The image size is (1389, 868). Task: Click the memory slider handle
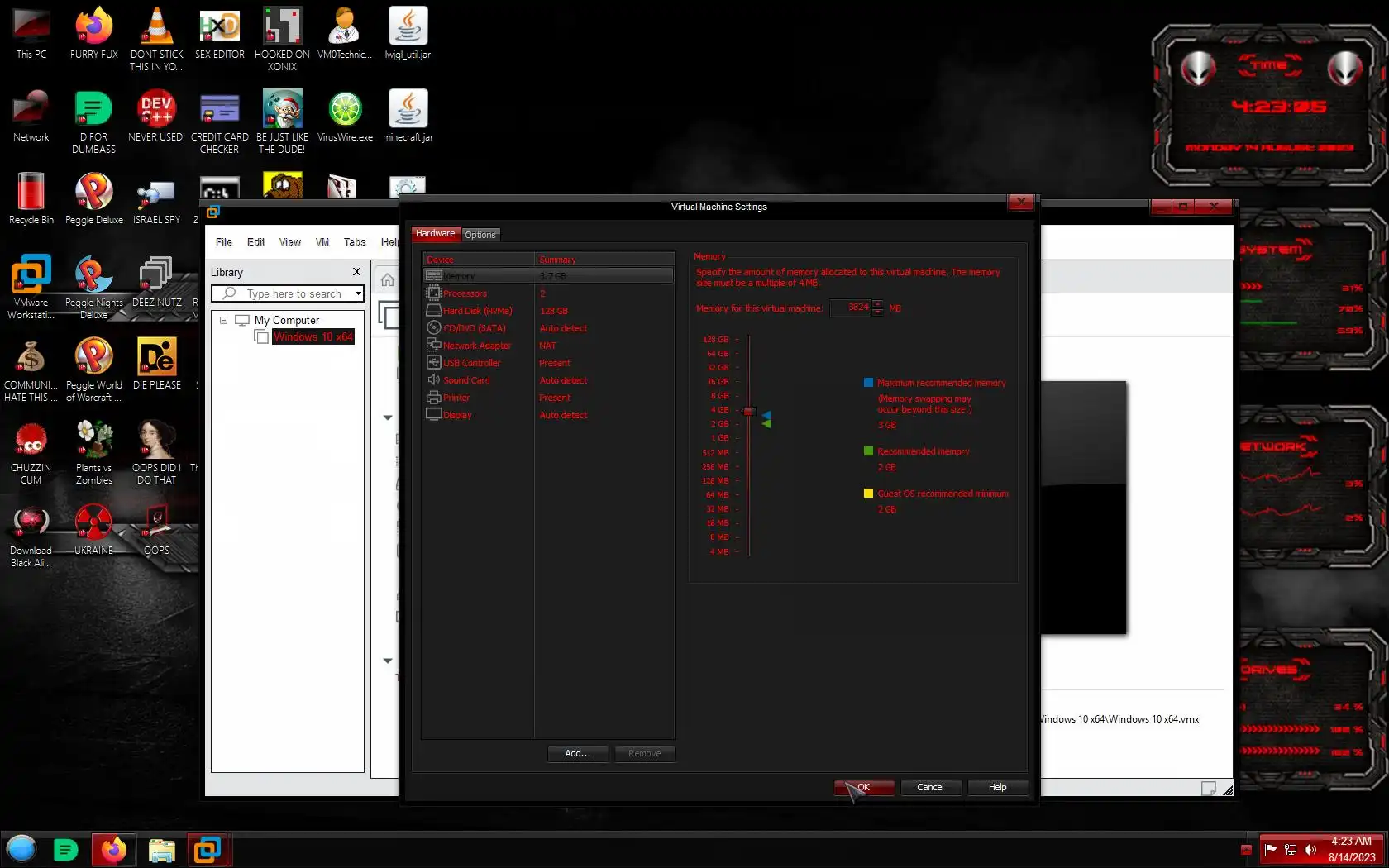tap(748, 411)
